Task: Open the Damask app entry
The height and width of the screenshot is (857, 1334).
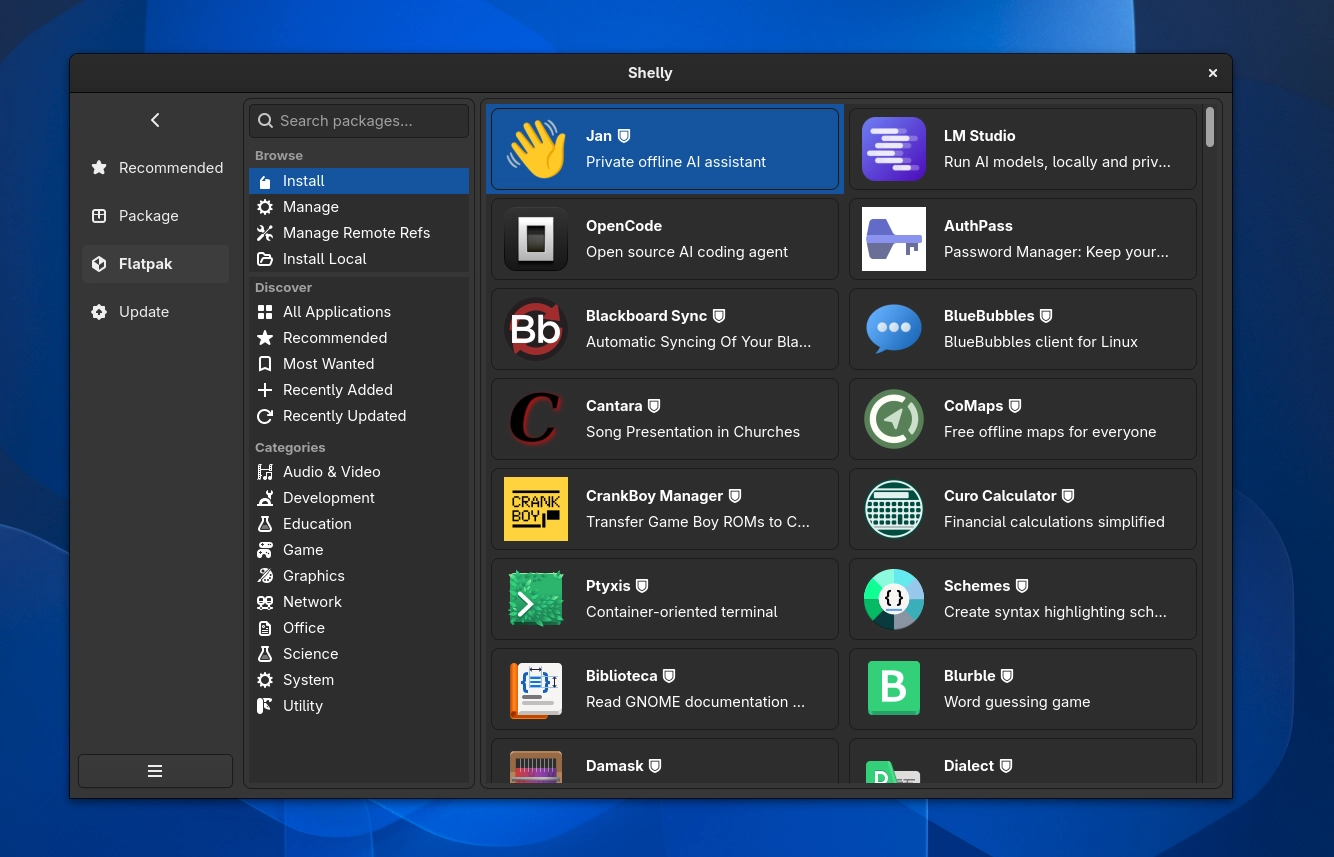Action: [x=665, y=761]
